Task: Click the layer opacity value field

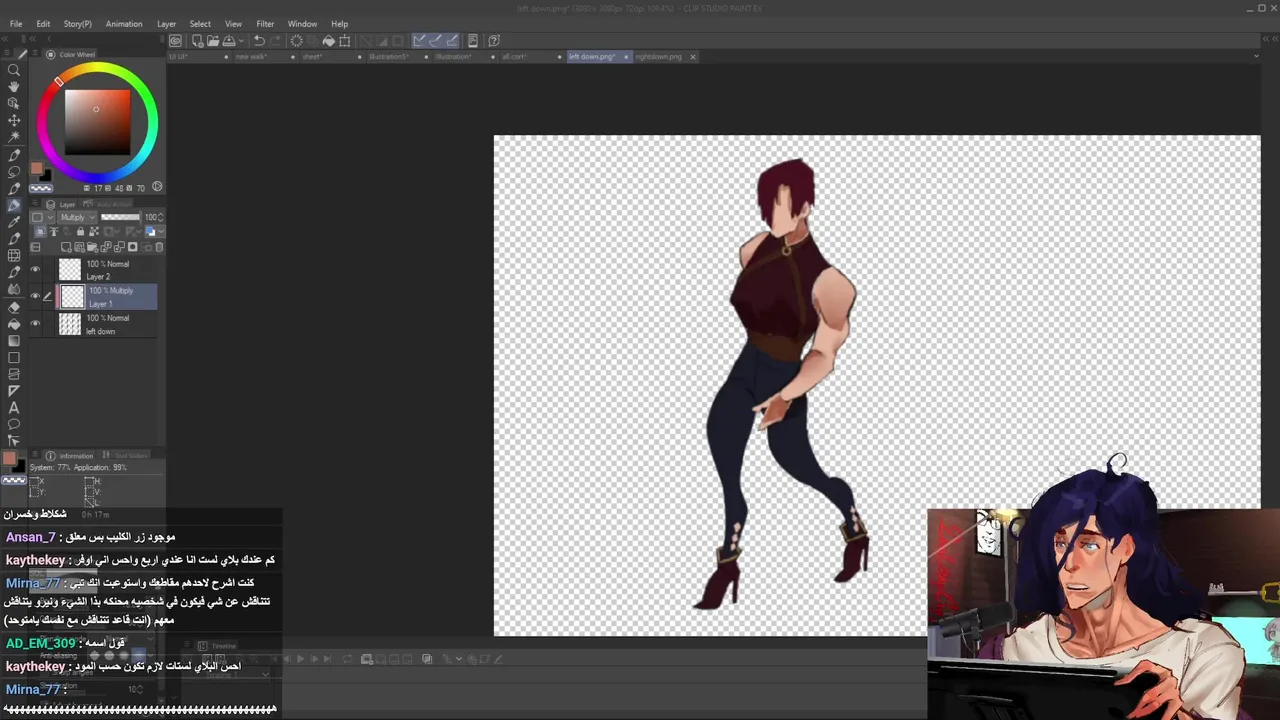Action: 151,217
